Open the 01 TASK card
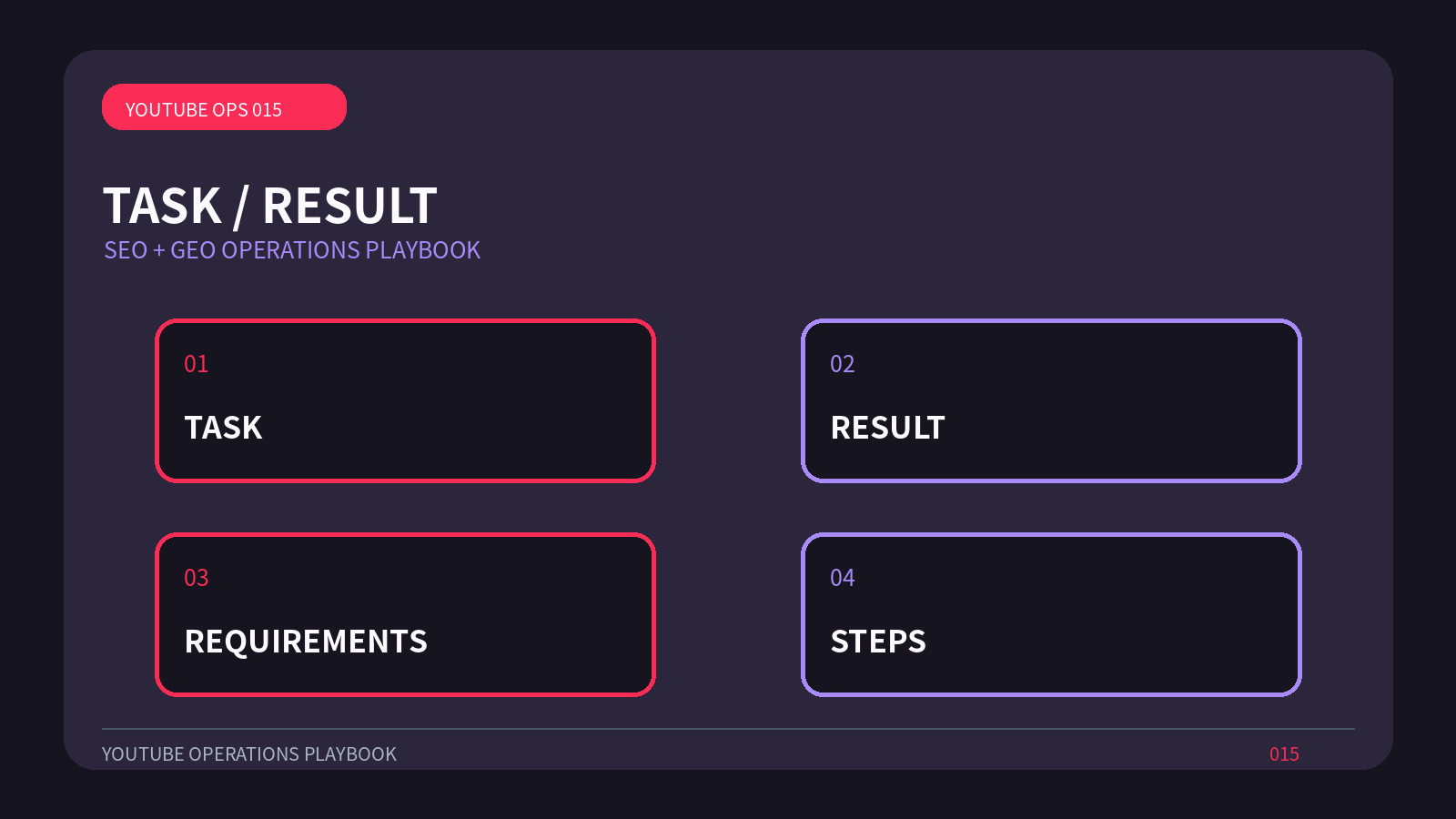This screenshot has width=1456, height=819. pos(405,400)
